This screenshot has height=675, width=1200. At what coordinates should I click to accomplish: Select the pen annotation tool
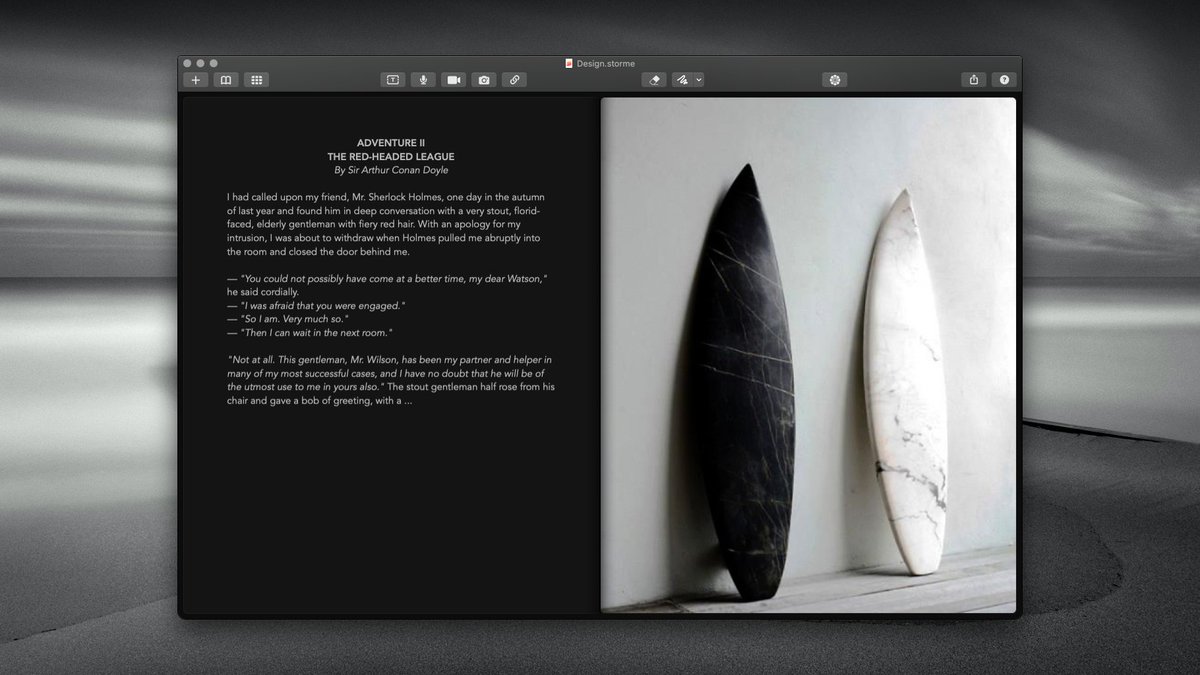(682, 79)
